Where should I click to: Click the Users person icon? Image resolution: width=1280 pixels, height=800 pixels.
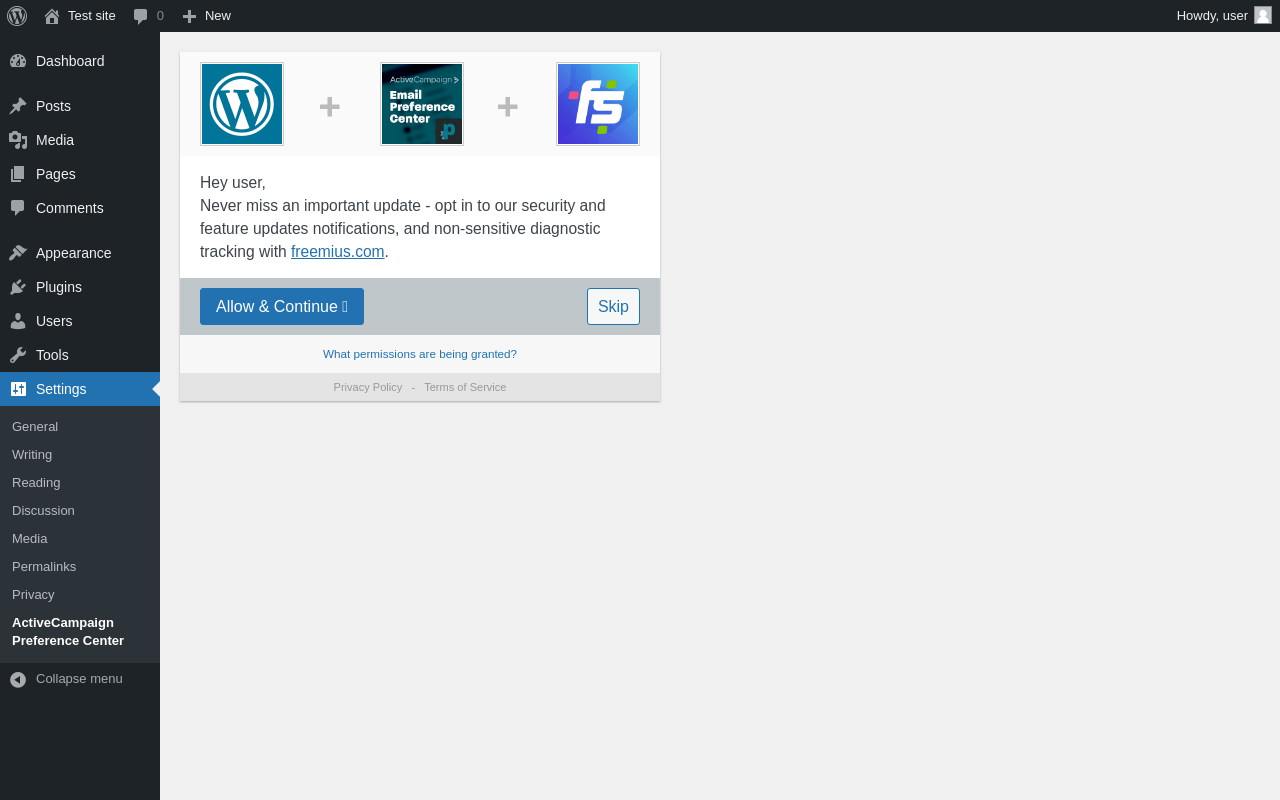(x=18, y=321)
